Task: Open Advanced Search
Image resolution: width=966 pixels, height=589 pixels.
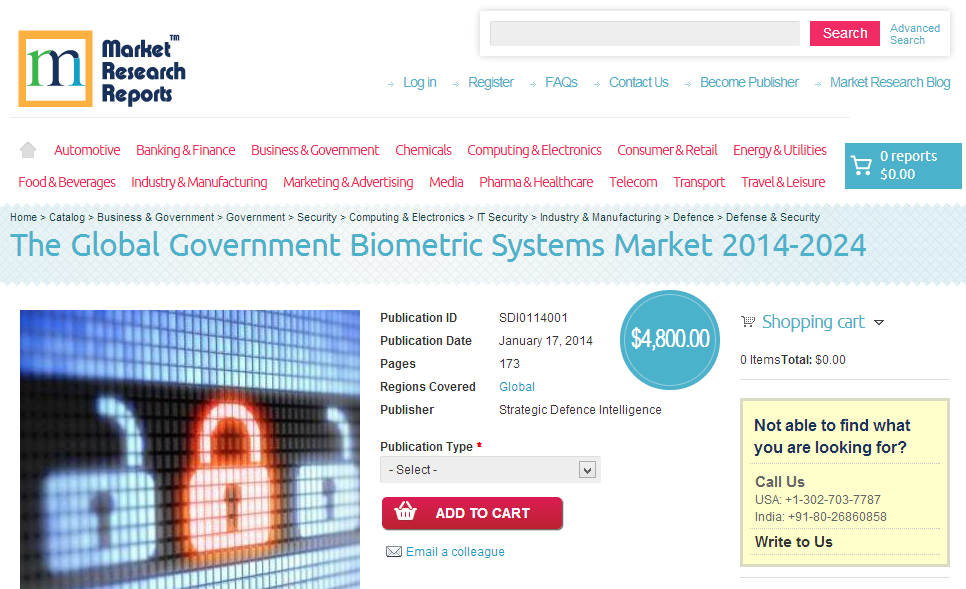Action: [915, 34]
